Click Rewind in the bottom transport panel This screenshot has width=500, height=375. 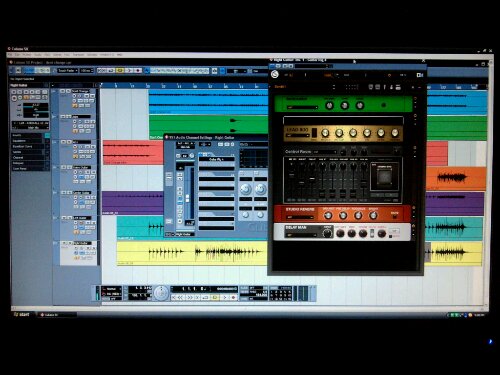click(180, 297)
